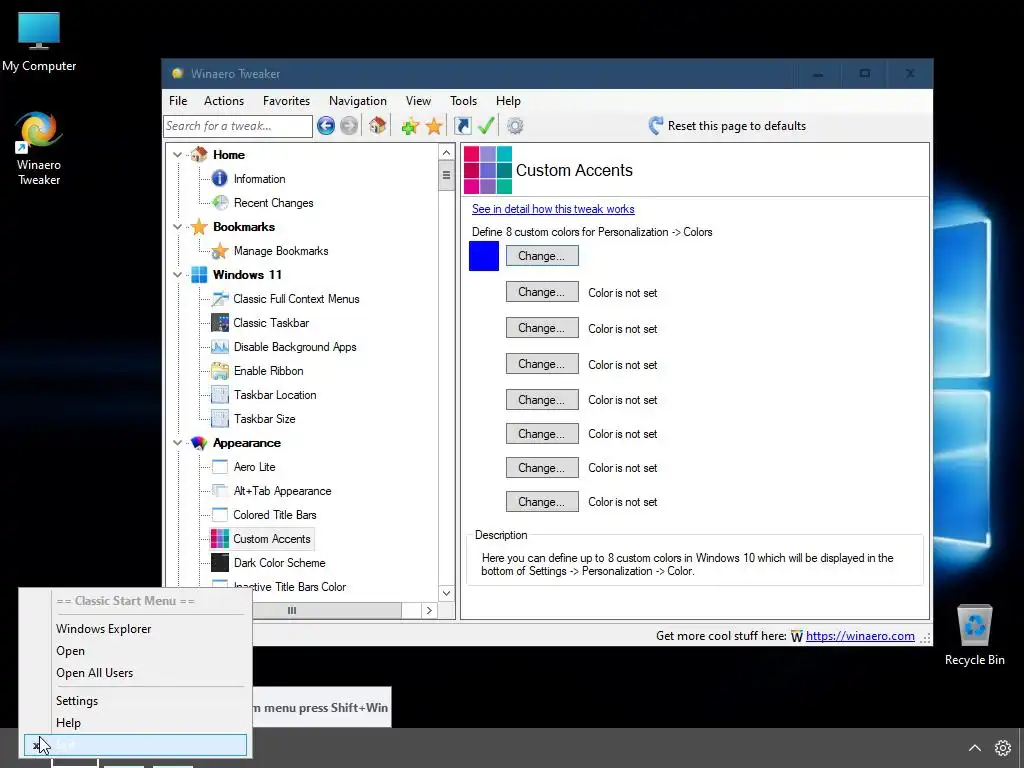Open the Navigation menu

358,101
